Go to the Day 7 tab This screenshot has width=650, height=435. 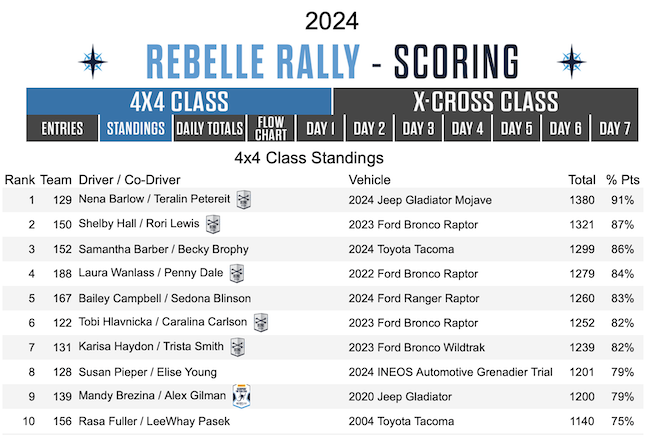tap(614, 128)
